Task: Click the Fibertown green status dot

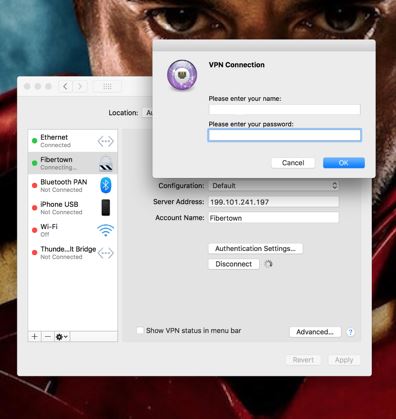Action: [x=34, y=163]
